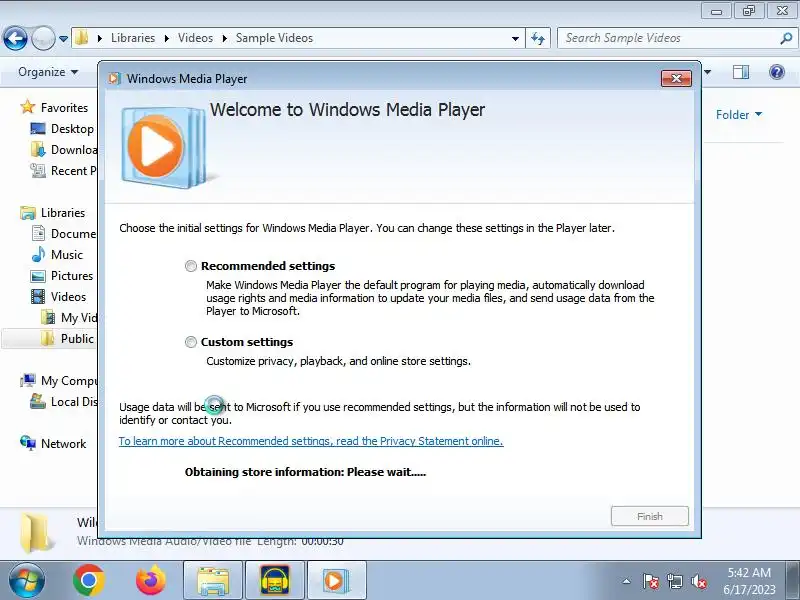Click the Favorites star icon
This screenshot has height=600, width=800.
(28, 107)
